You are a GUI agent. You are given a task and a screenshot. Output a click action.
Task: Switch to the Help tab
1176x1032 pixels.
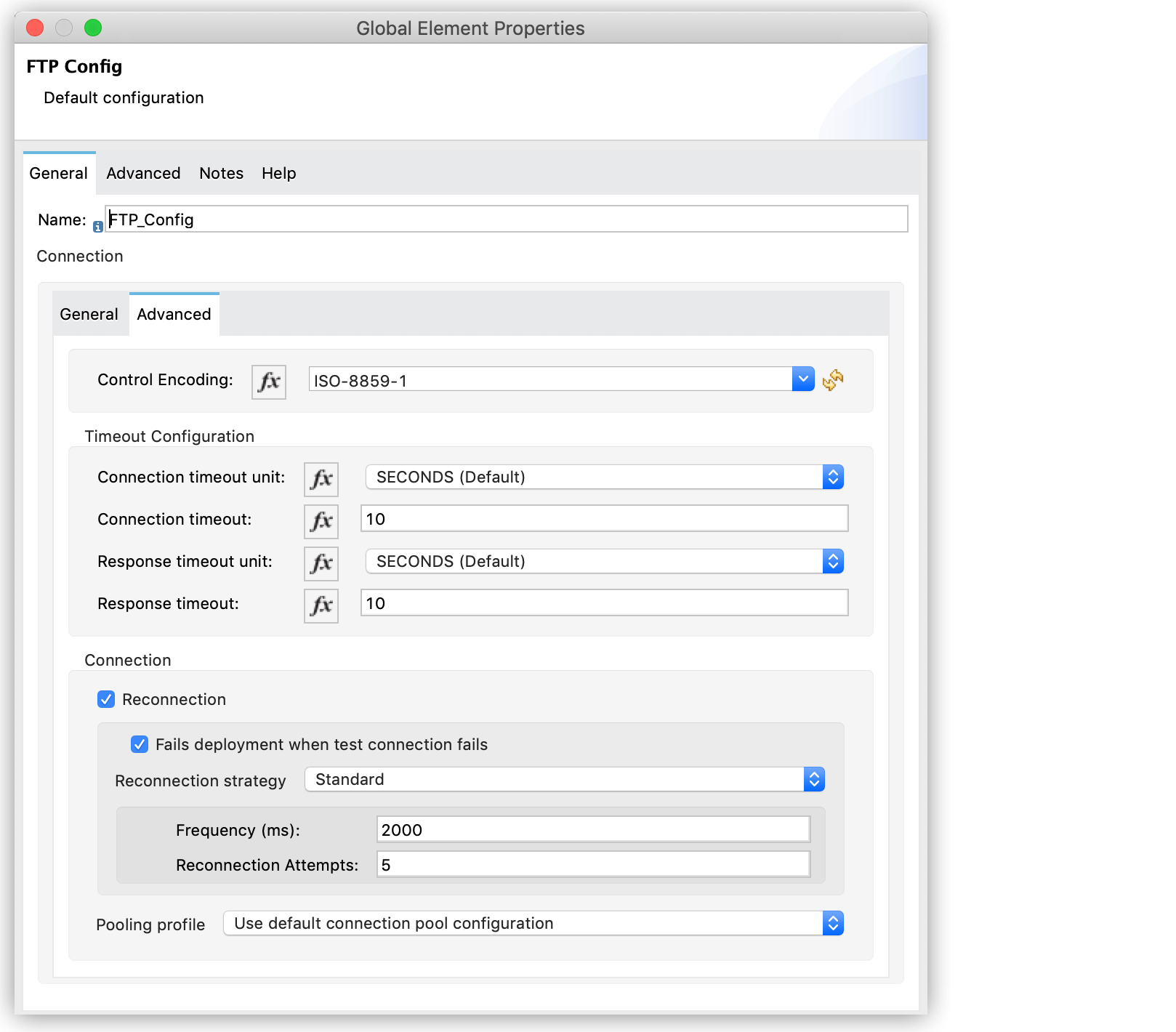(x=278, y=173)
